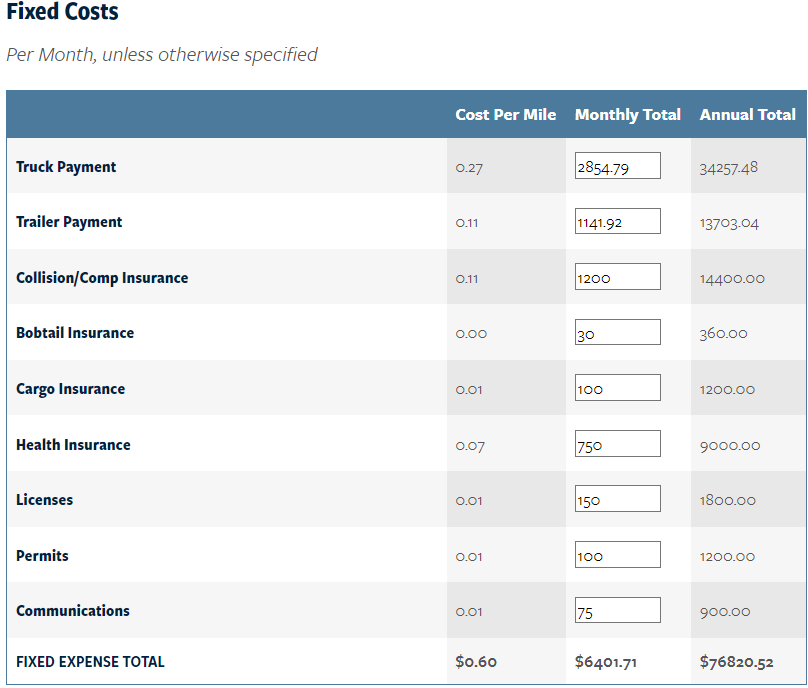Select the Communications monthly input box
The width and height of the screenshot is (808, 688).
coord(617,610)
